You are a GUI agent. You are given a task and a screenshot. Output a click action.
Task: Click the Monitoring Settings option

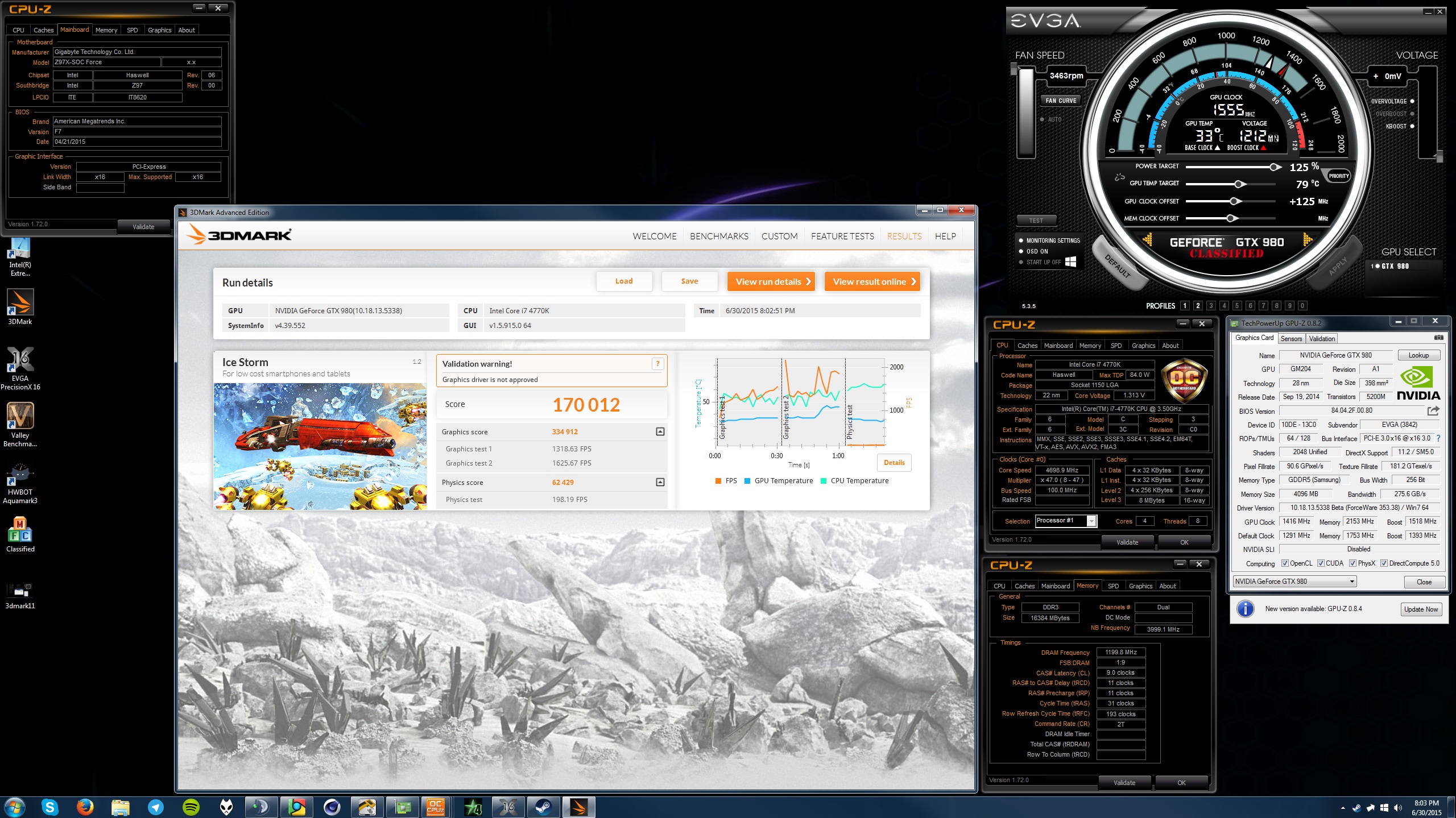click(1049, 240)
